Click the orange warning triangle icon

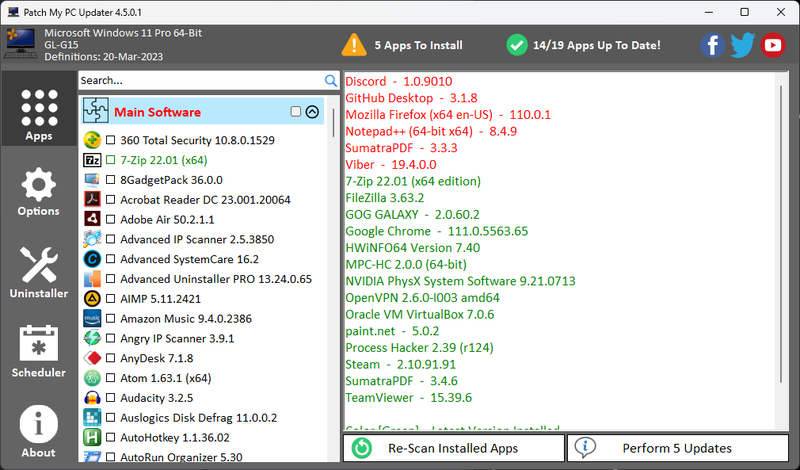354,45
